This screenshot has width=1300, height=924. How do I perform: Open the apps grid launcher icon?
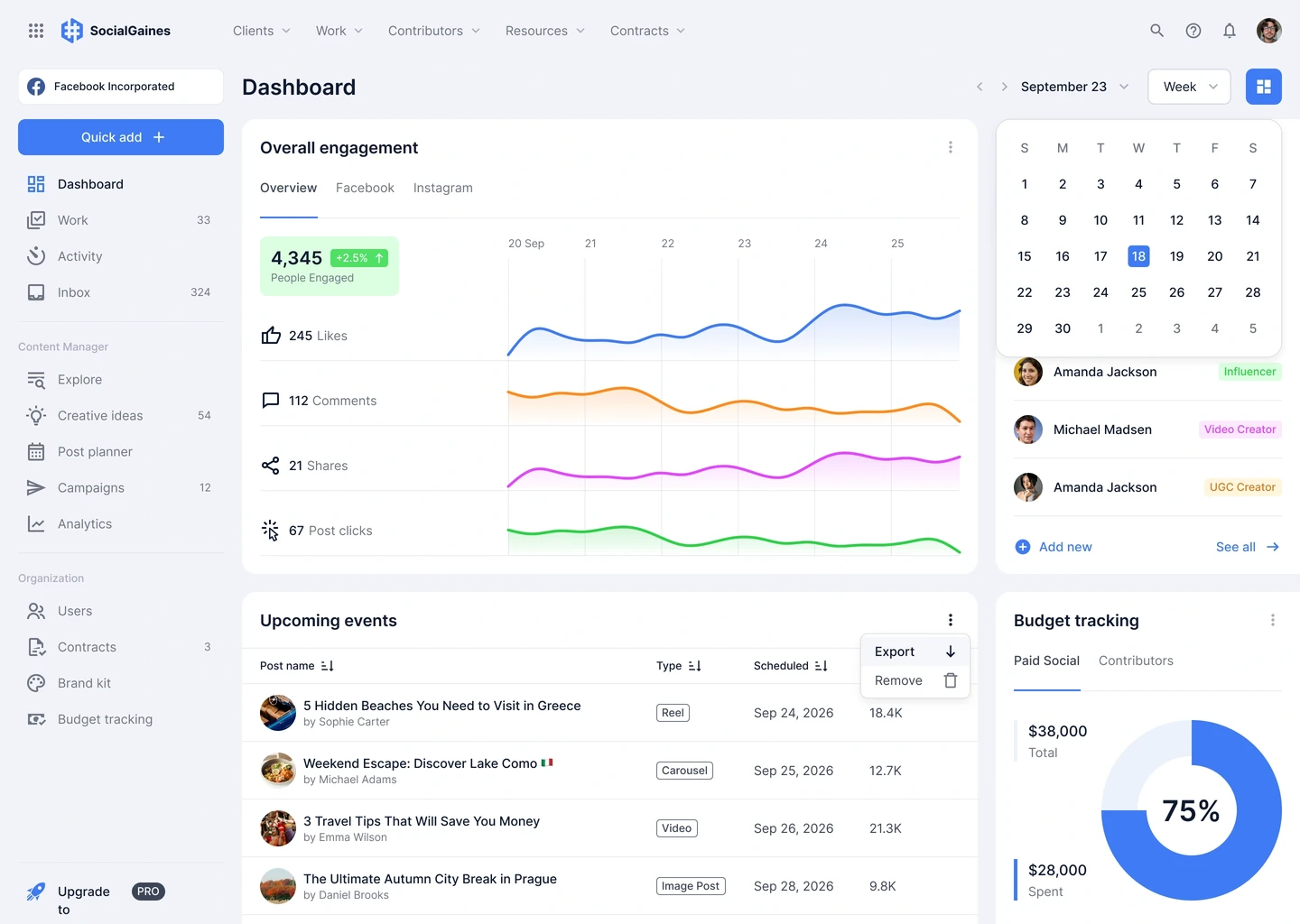click(36, 31)
